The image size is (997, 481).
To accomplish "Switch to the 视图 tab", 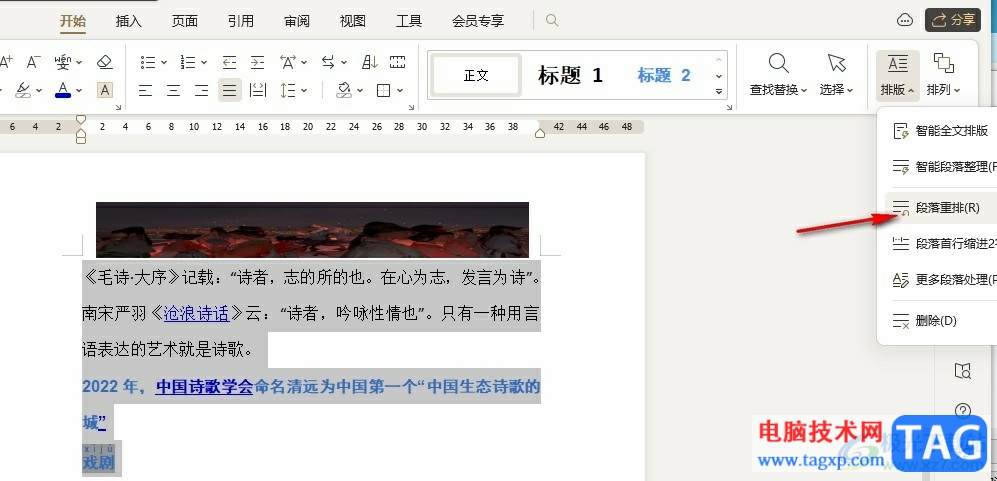I will pos(352,21).
